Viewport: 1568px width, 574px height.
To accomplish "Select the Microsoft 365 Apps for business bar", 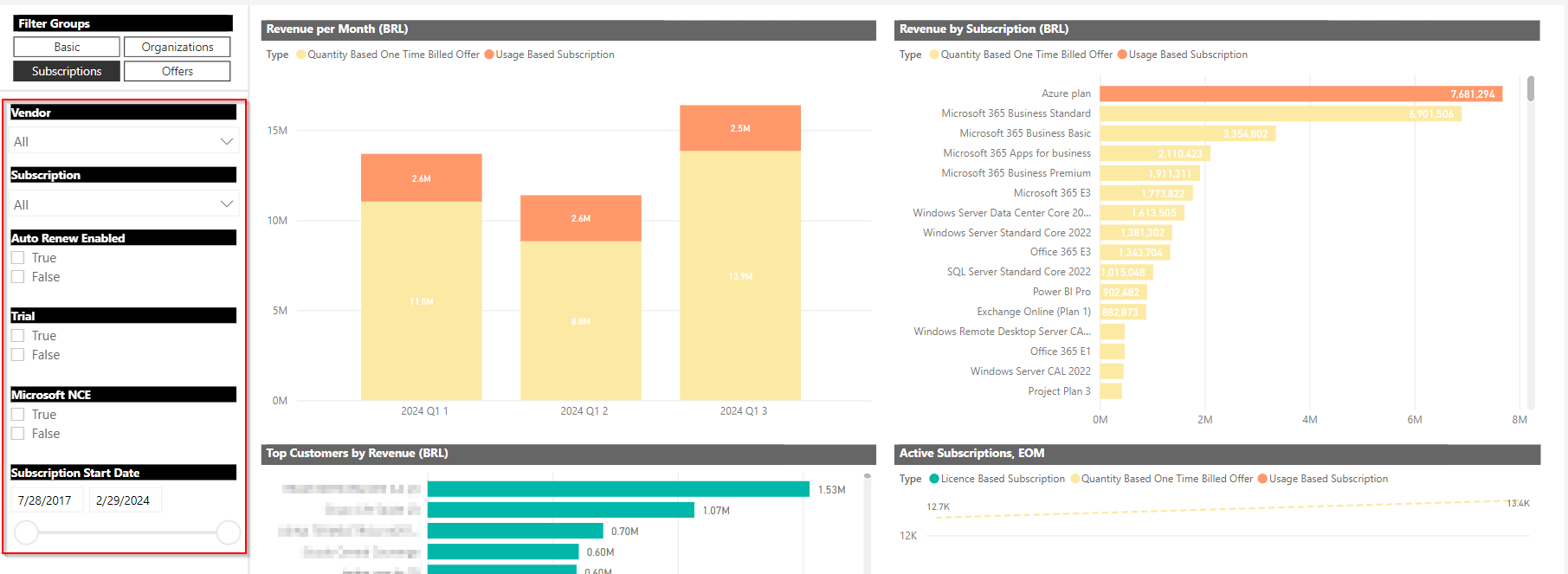I will (1155, 153).
